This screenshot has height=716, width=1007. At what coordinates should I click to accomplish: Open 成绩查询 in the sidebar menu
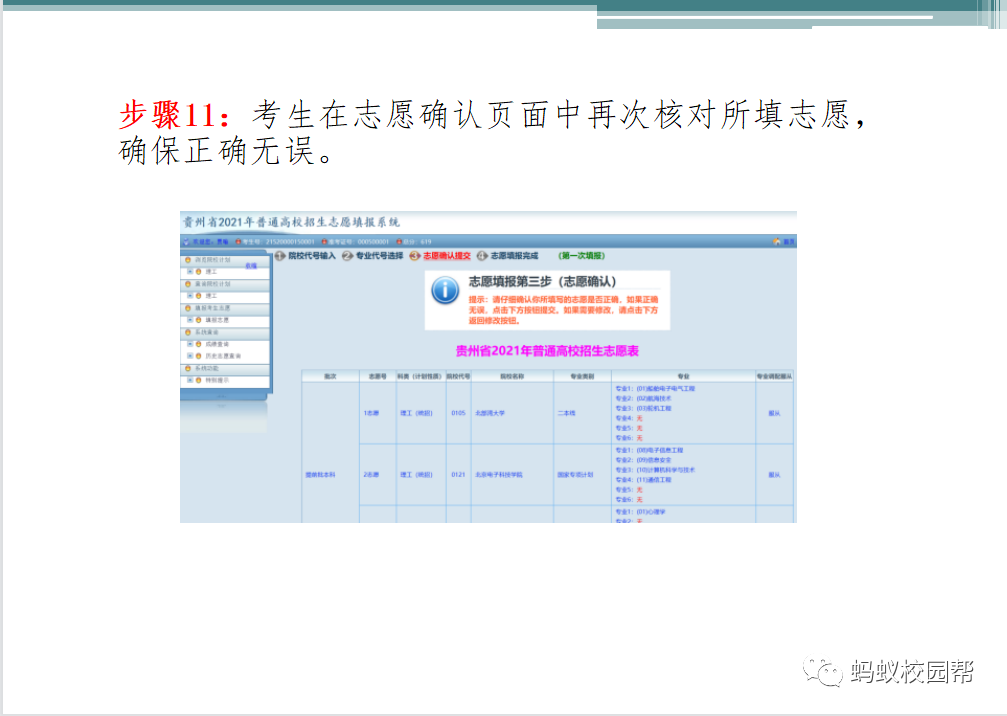(x=217, y=344)
